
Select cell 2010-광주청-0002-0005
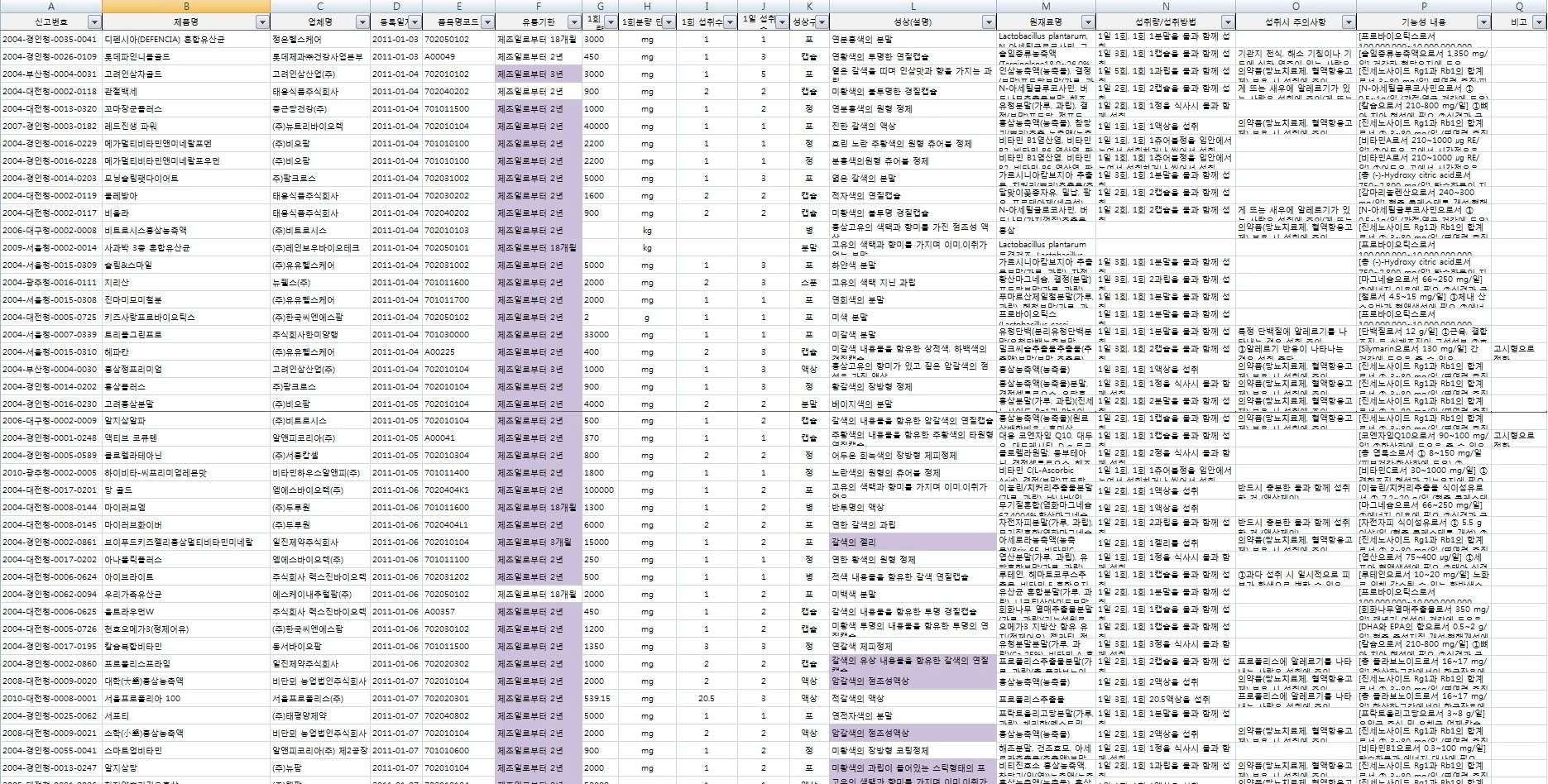tap(51, 472)
